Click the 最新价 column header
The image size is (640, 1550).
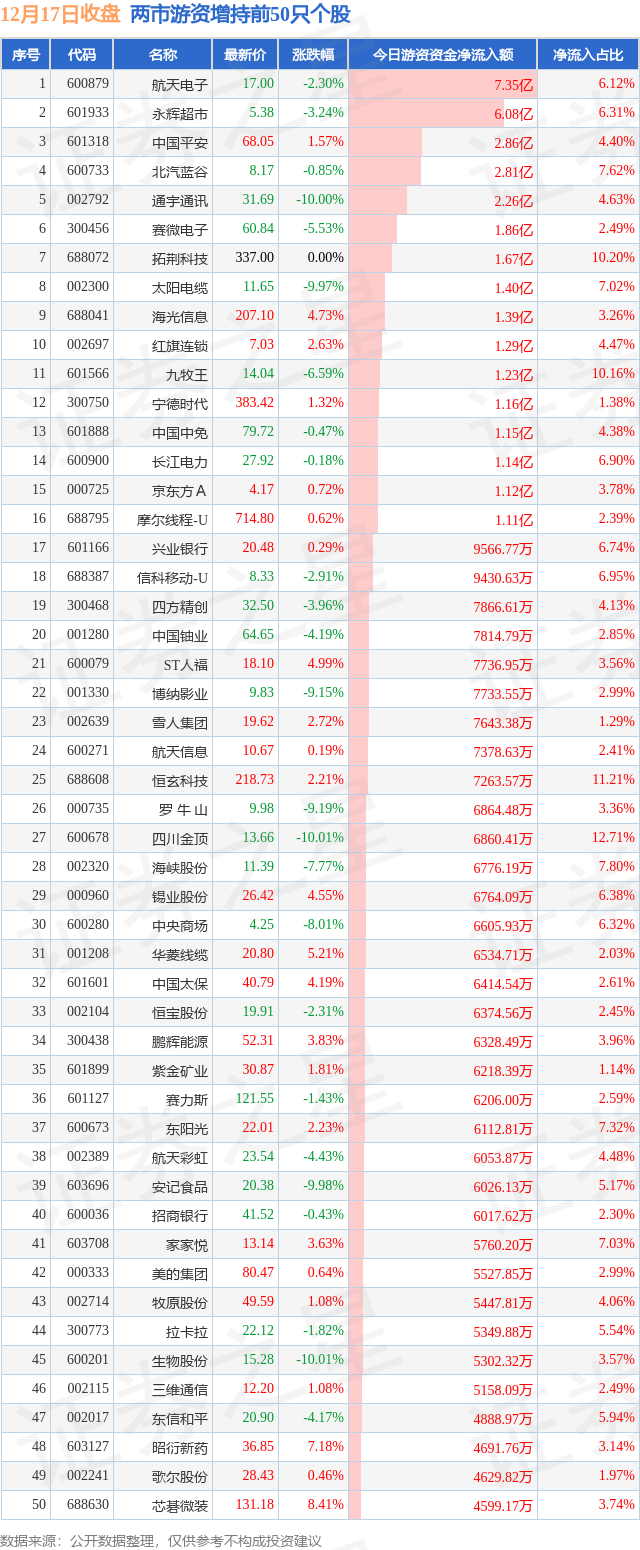tap(245, 55)
